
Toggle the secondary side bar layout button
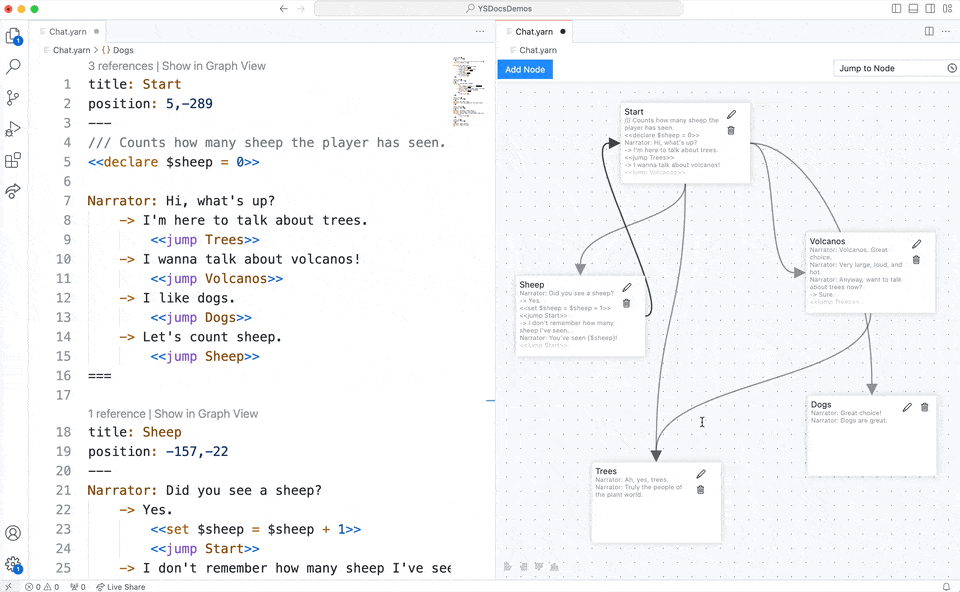click(x=928, y=8)
